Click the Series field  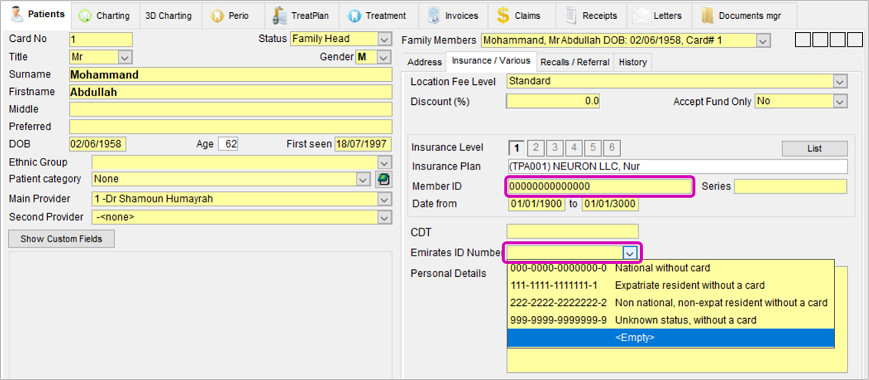(x=791, y=187)
